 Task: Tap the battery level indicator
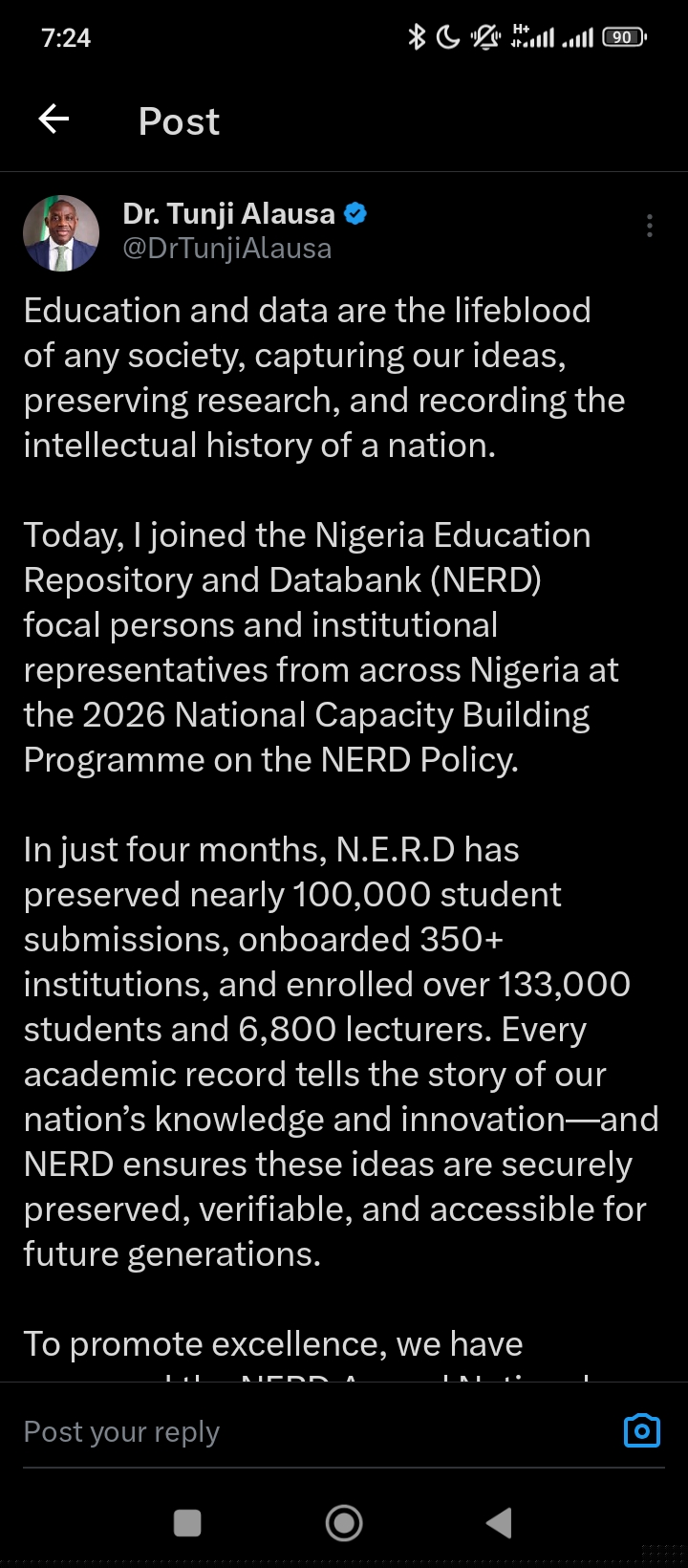click(624, 37)
